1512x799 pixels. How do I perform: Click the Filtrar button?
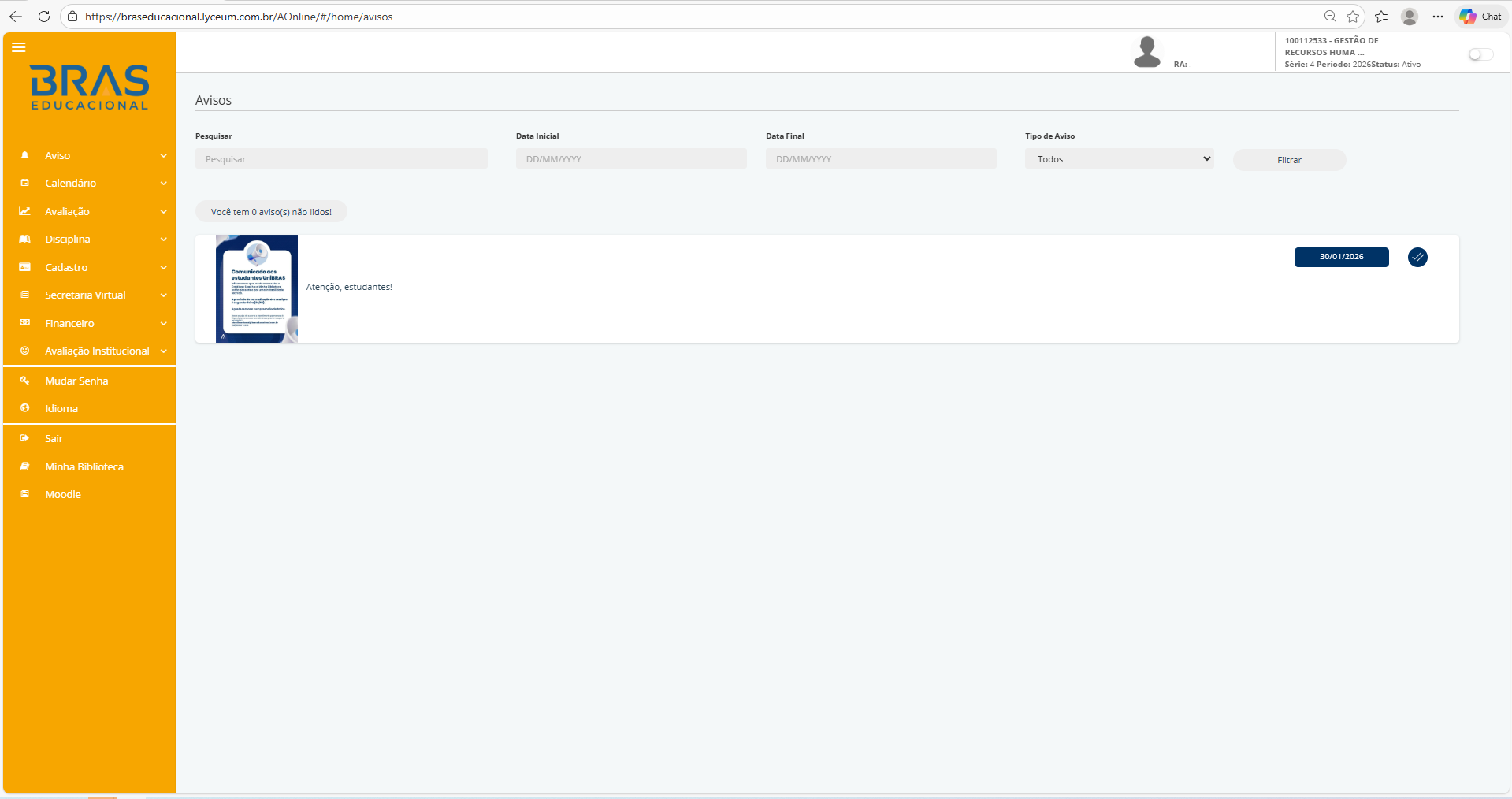tap(1289, 160)
